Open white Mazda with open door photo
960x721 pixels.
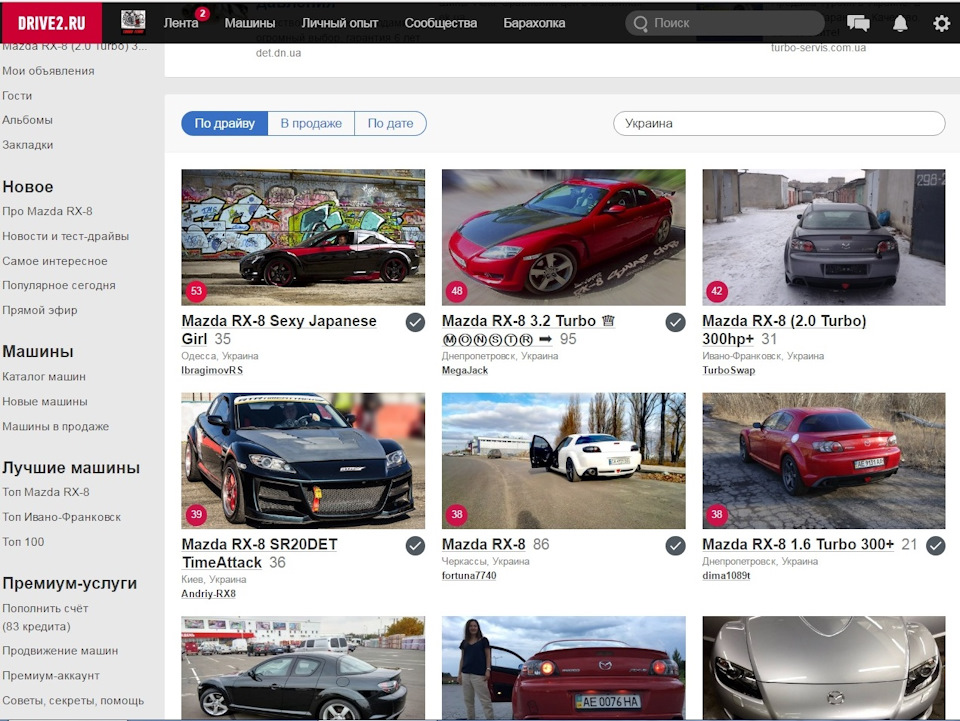click(x=564, y=461)
